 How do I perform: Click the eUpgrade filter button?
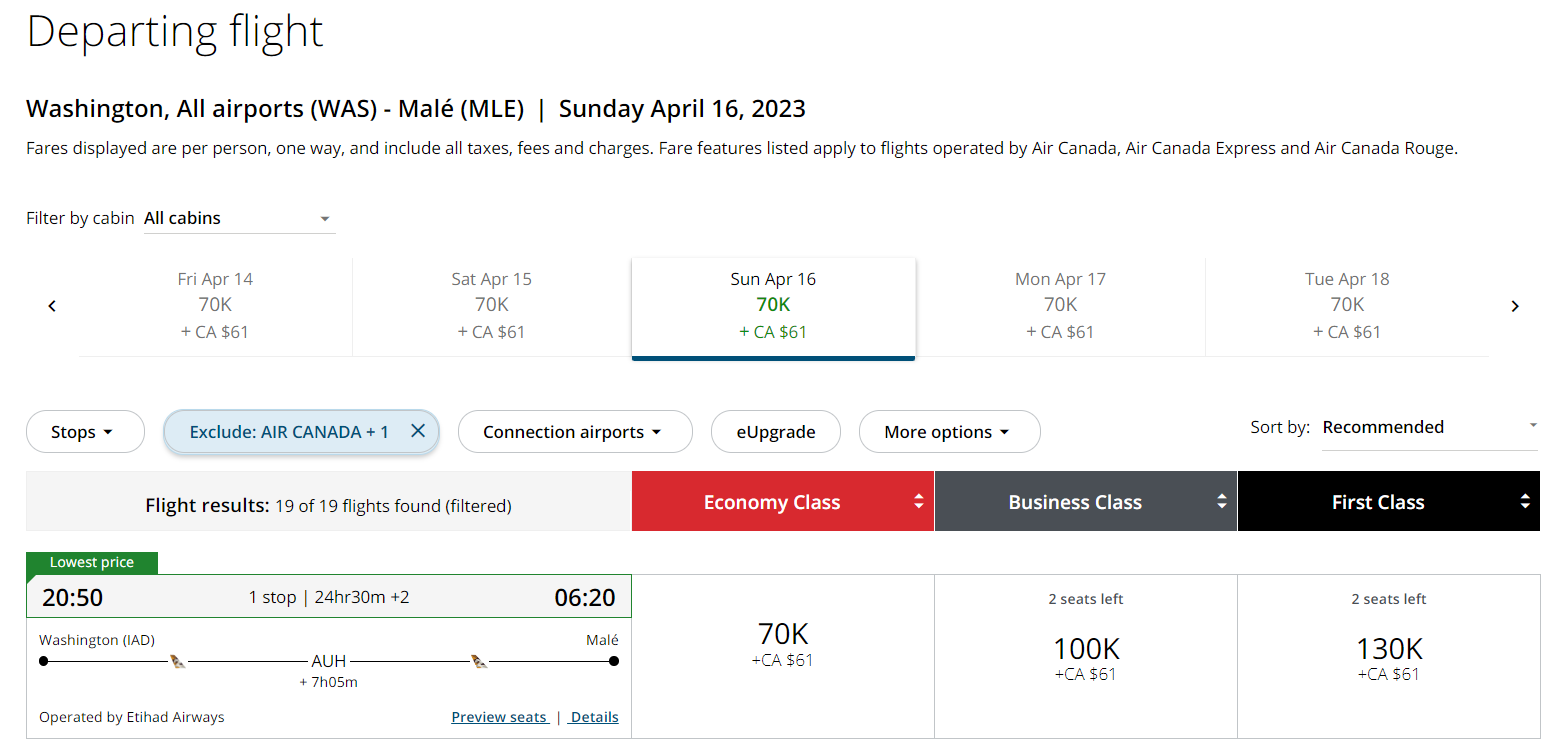(x=776, y=431)
